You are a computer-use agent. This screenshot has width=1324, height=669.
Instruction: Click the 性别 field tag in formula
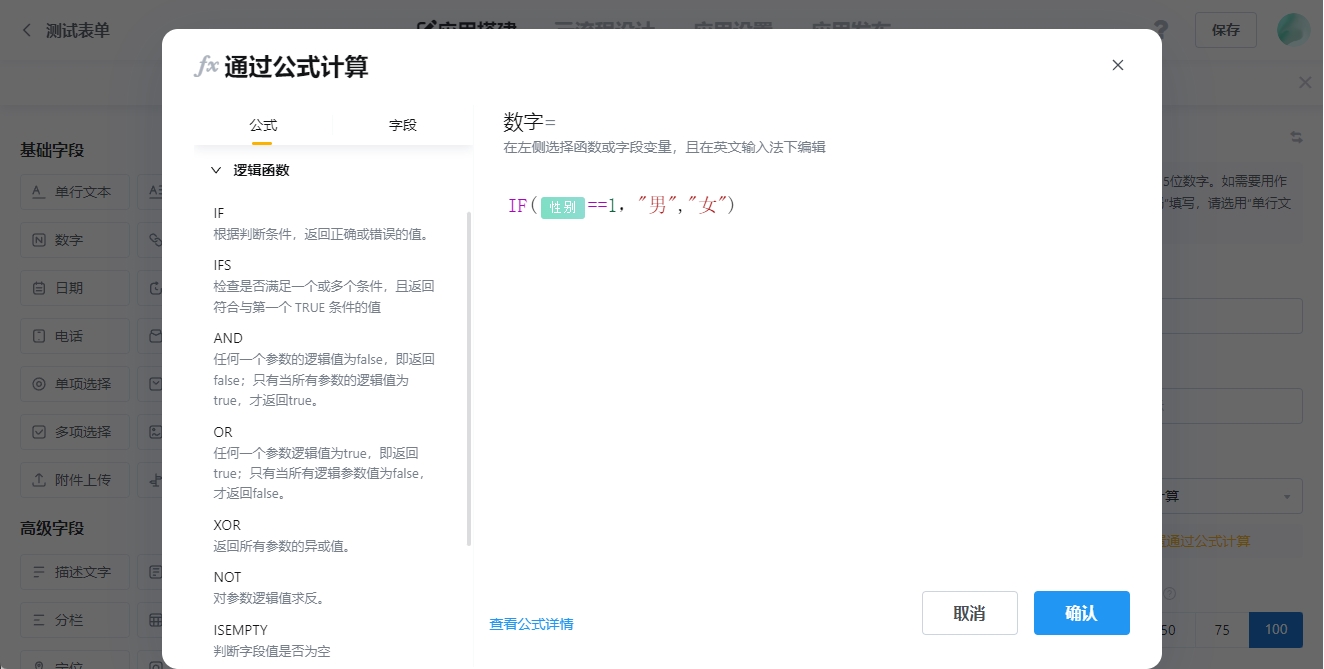[x=562, y=207]
